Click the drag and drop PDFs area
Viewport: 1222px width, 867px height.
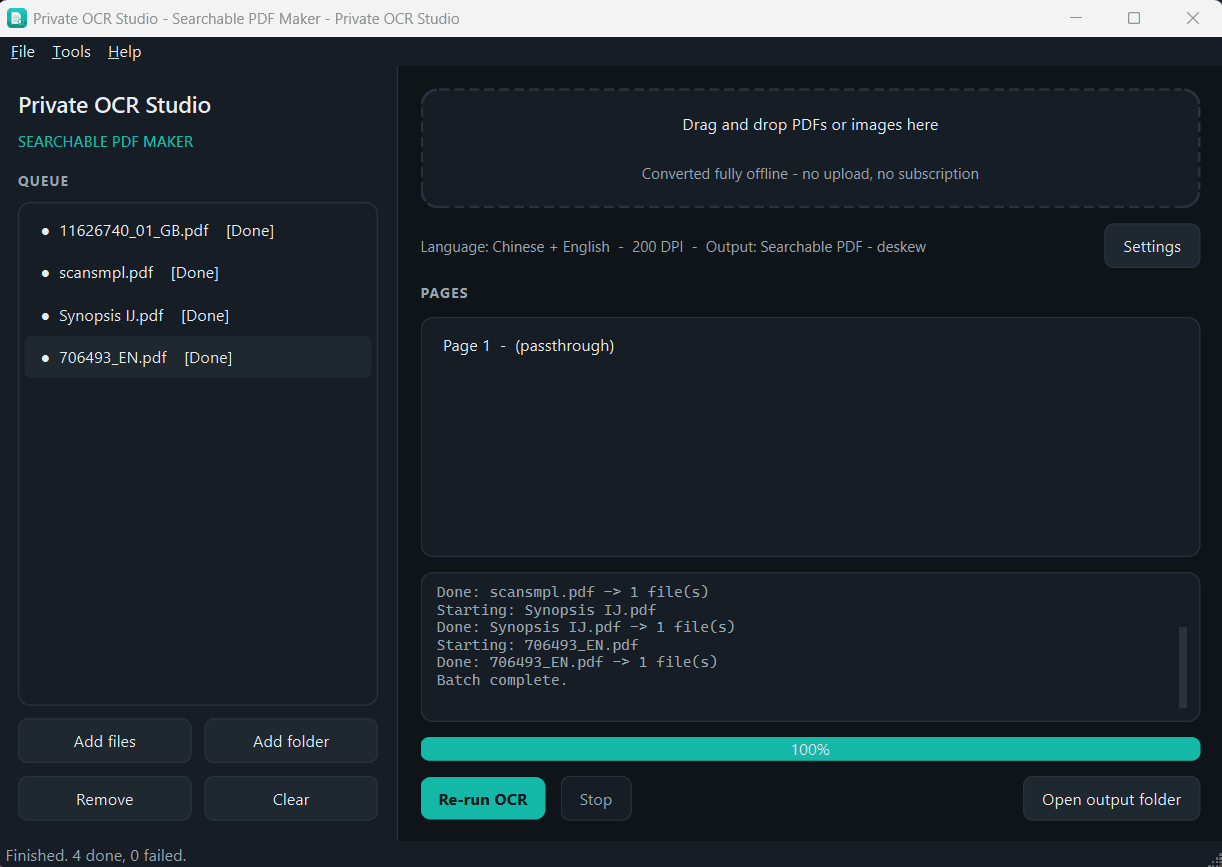[810, 148]
